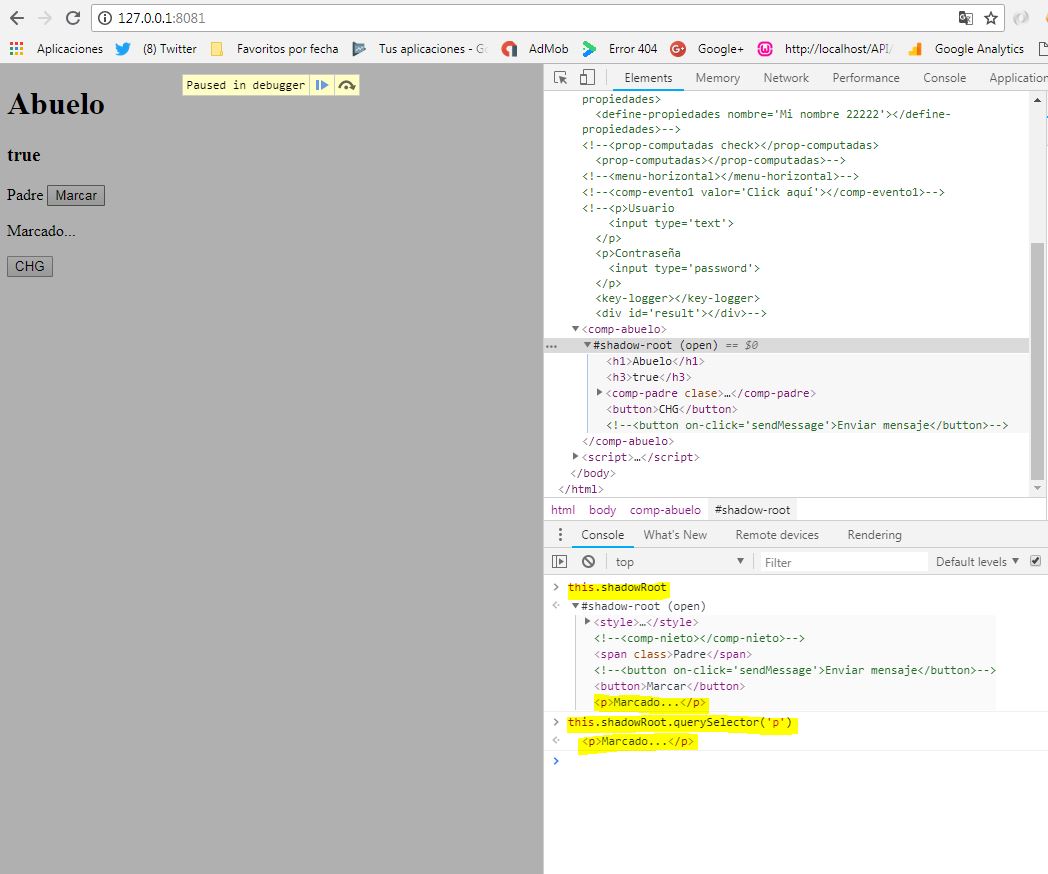Viewport: 1048px width, 874px height.
Task: Click the span Padre line in console
Action: point(672,654)
